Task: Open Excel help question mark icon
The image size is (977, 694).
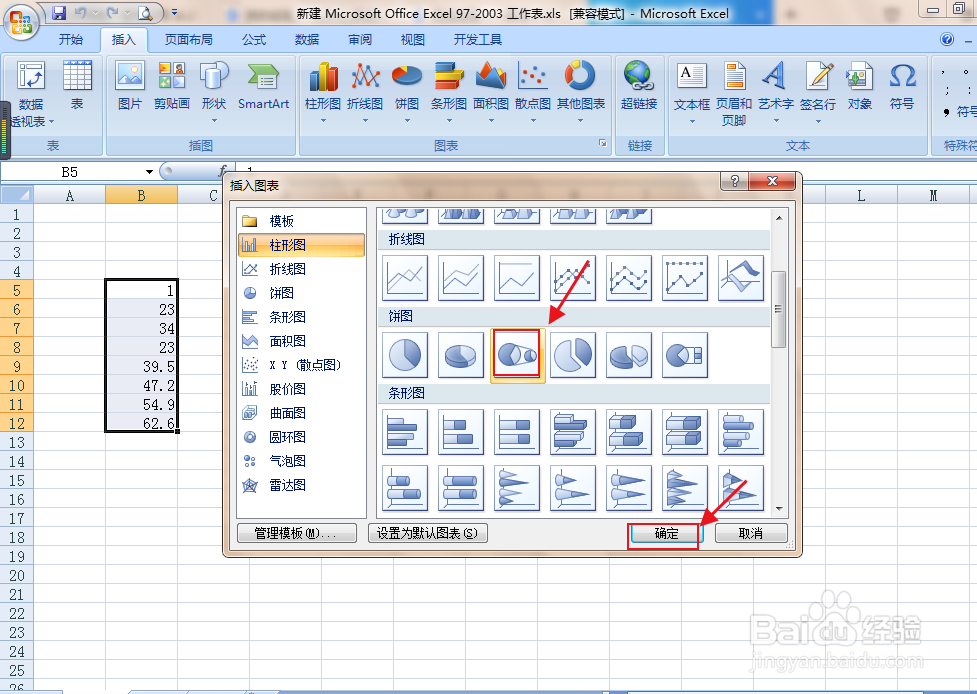Action: (x=947, y=39)
